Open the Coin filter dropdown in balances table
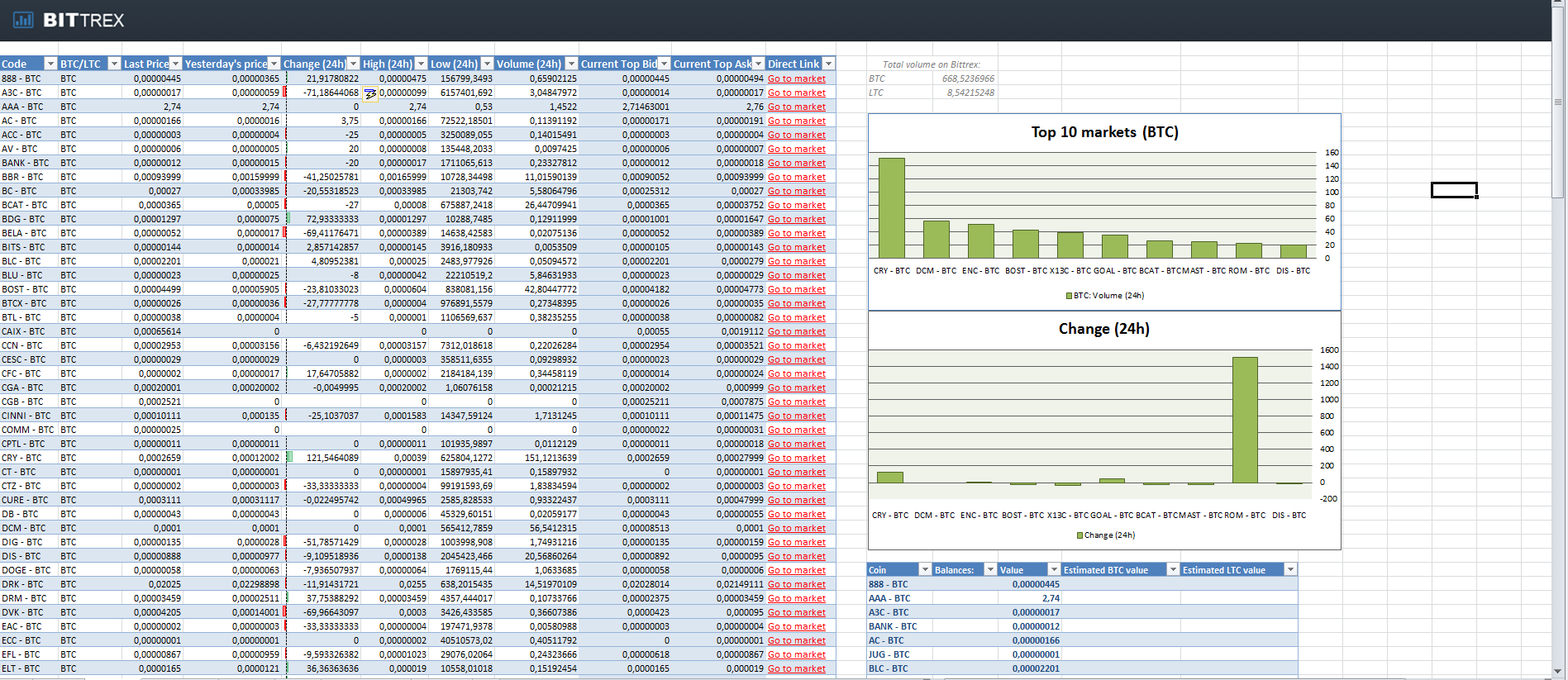This screenshot has height=680, width=1568. click(925, 570)
